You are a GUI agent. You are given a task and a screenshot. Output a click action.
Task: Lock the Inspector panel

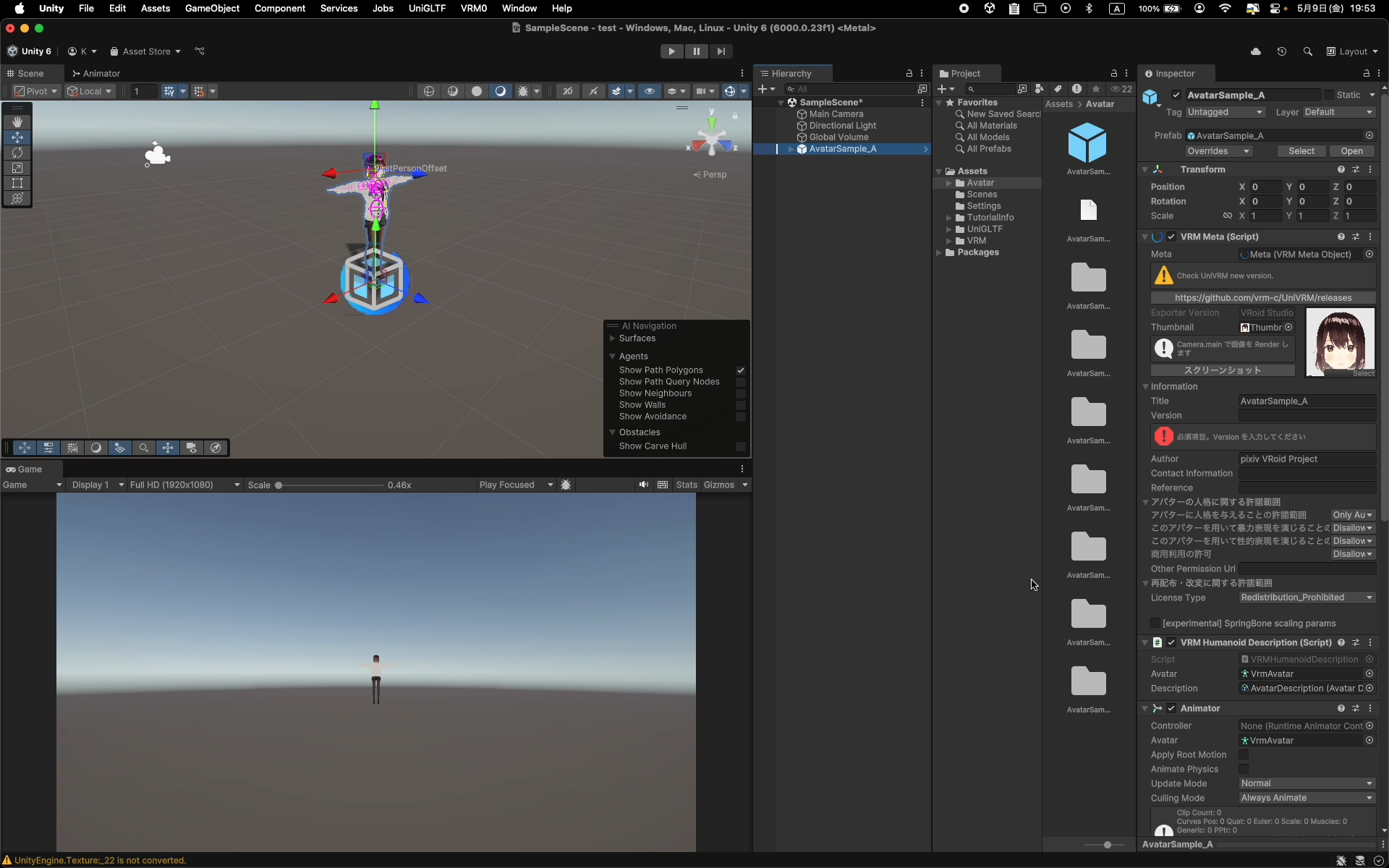click(1367, 74)
